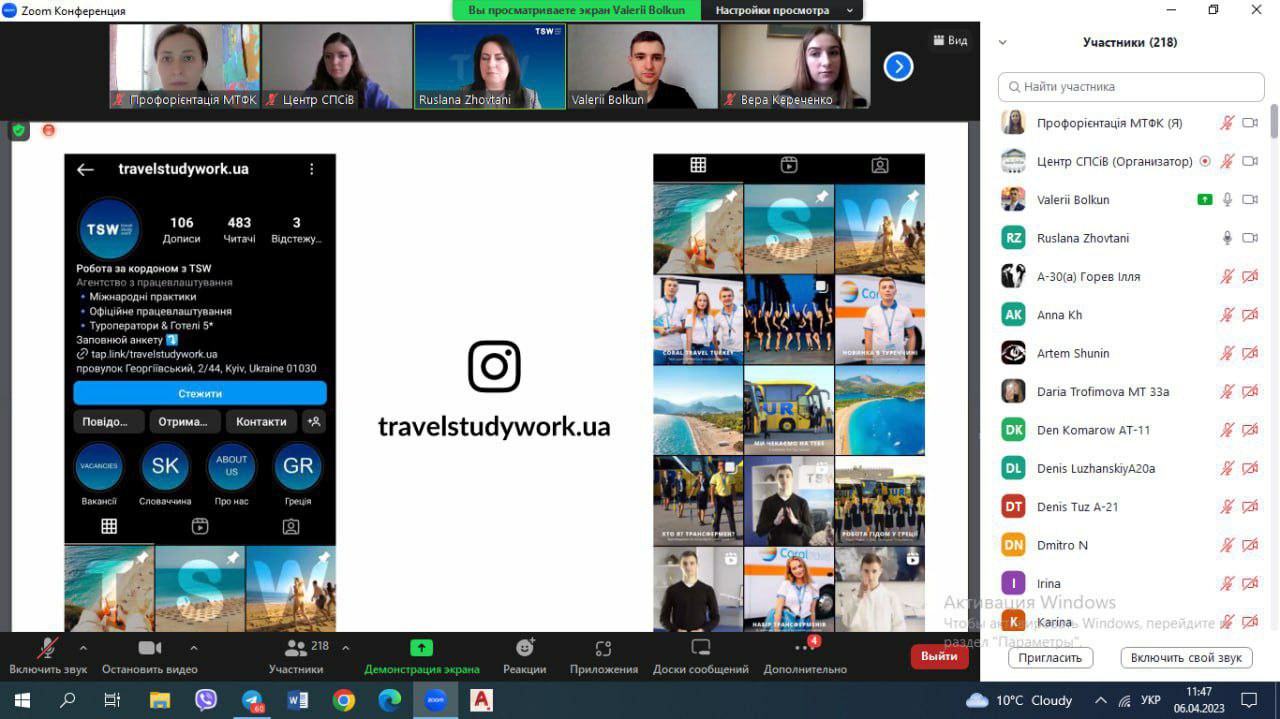The image size is (1280, 719).
Task: Open the Windows Start menu
Action: pos(22,700)
